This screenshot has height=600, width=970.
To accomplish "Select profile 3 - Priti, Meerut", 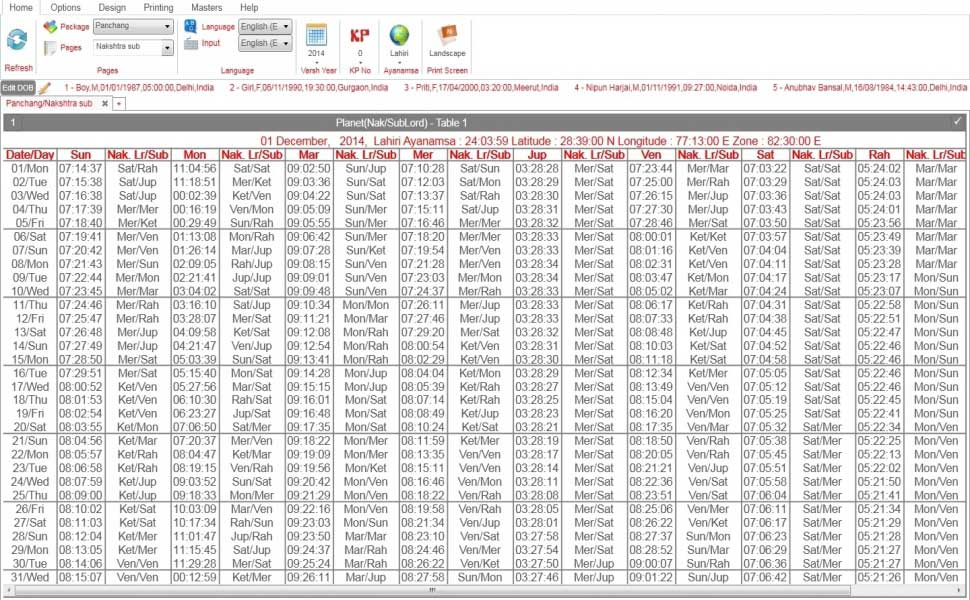I will point(481,88).
